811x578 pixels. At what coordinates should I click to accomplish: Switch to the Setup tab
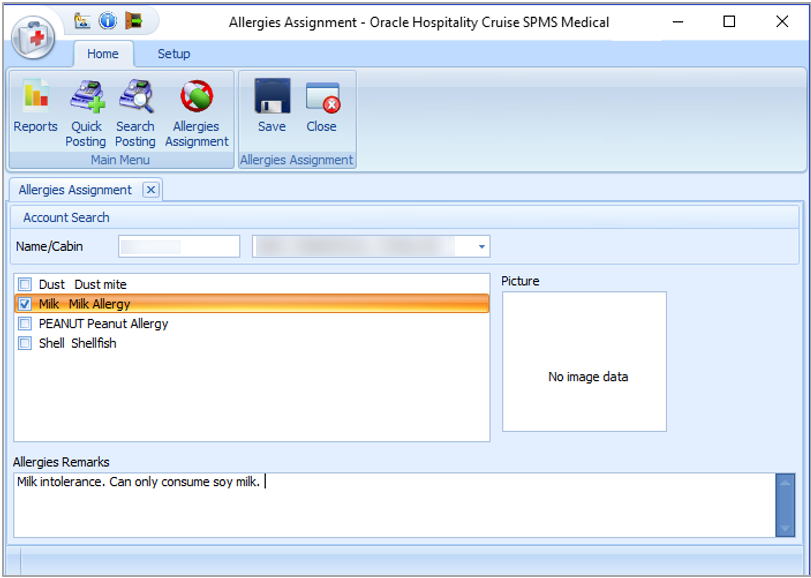coord(173,54)
